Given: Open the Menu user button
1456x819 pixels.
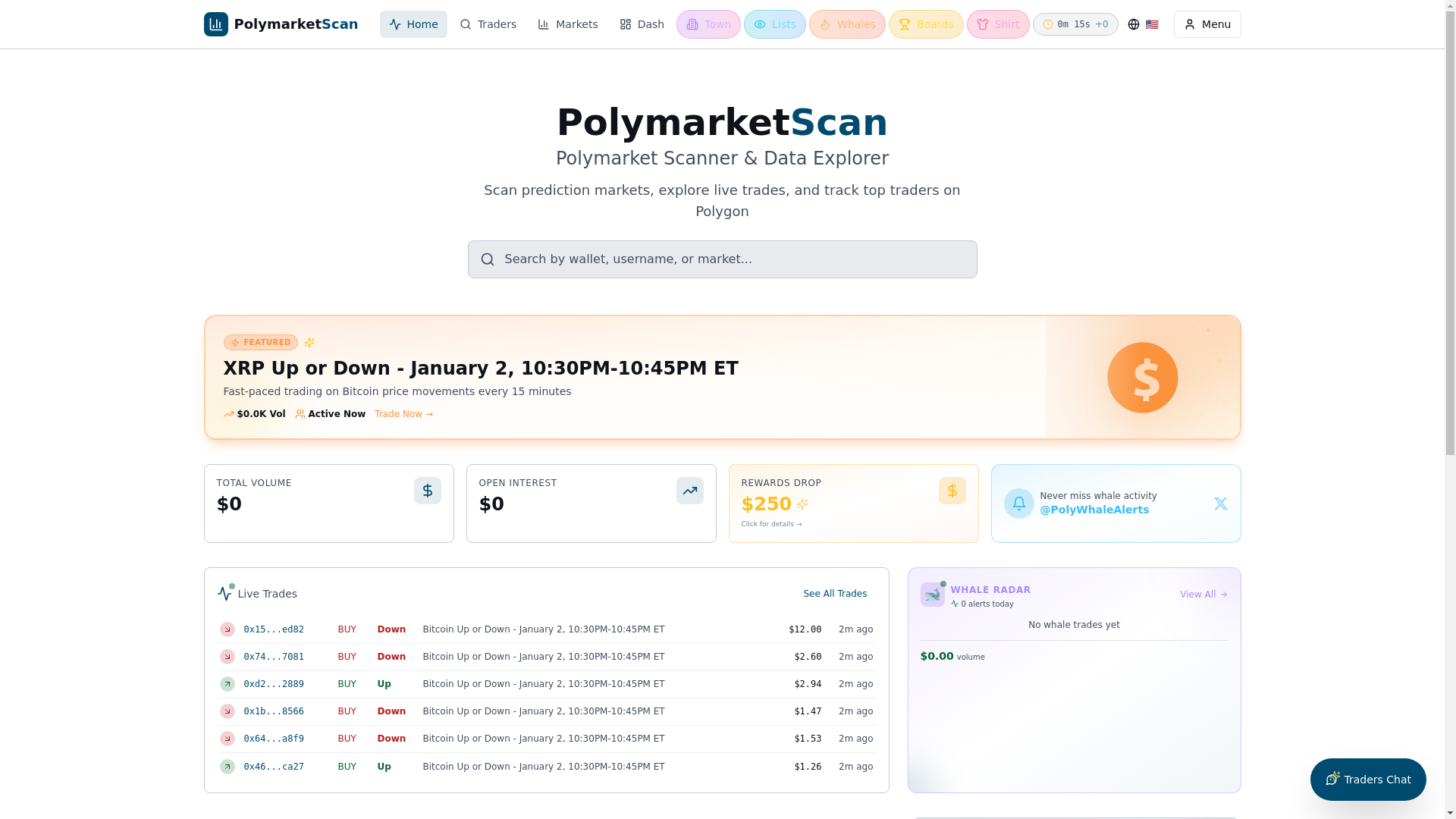Looking at the screenshot, I should click(1207, 24).
